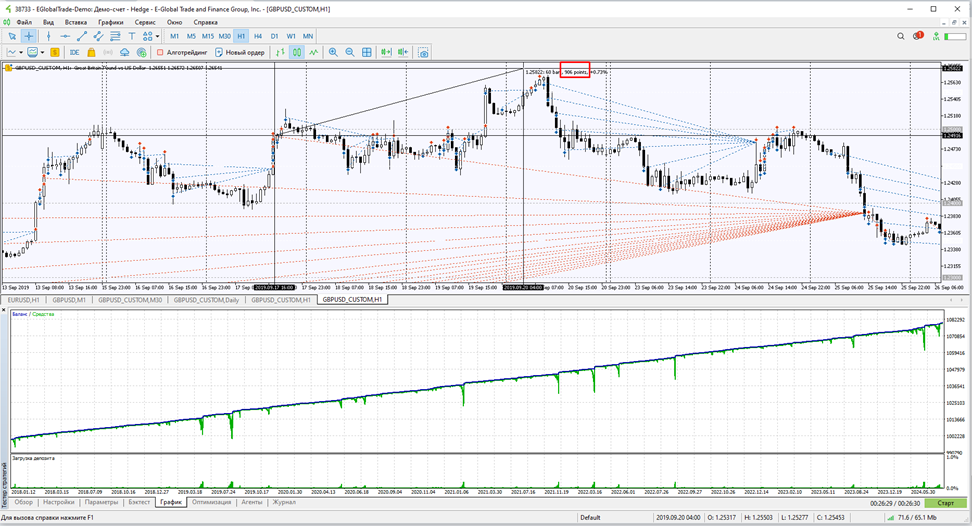Switch chart to bar chart display

280,53
